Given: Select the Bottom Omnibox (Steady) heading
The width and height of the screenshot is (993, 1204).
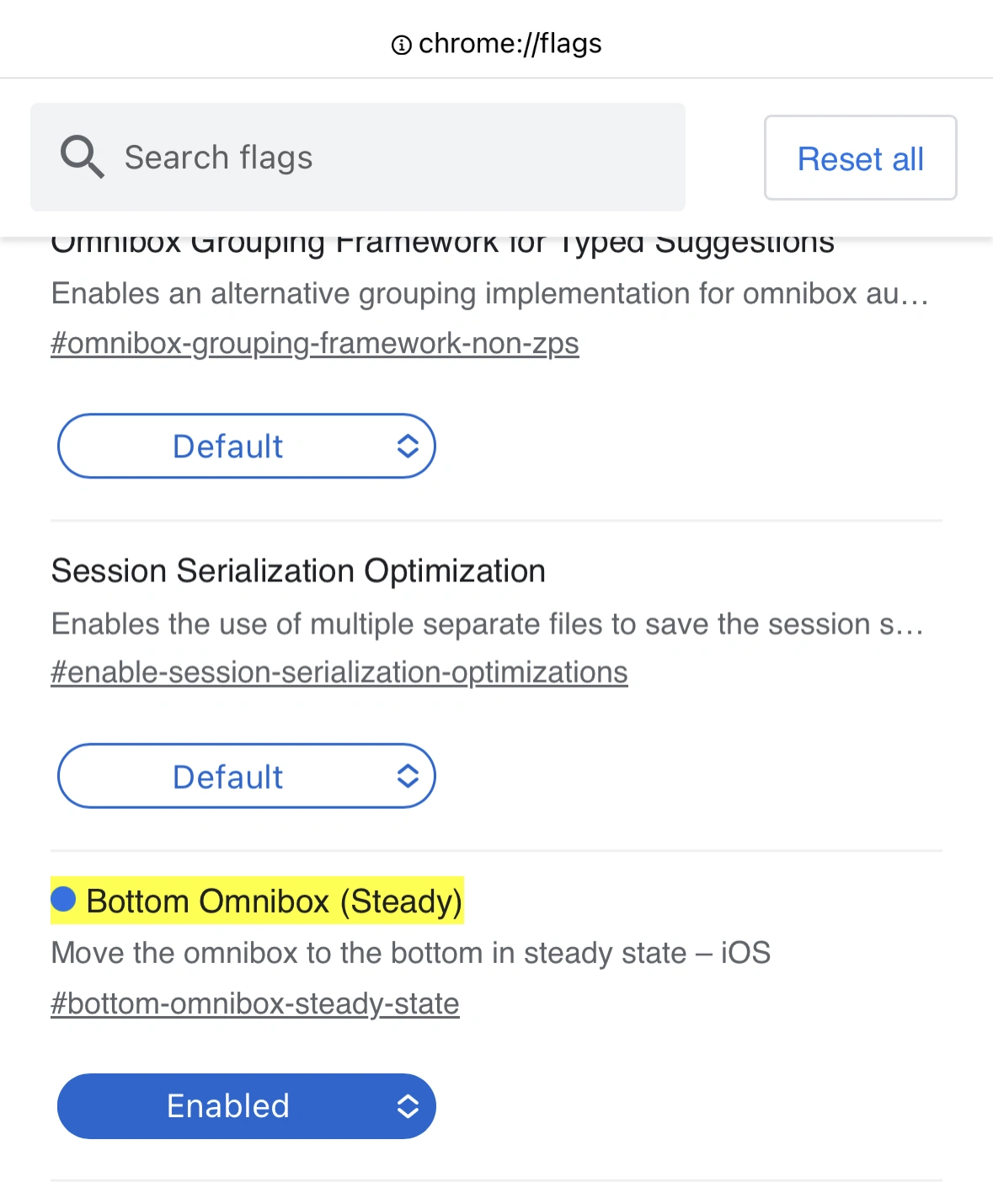Looking at the screenshot, I should [275, 901].
